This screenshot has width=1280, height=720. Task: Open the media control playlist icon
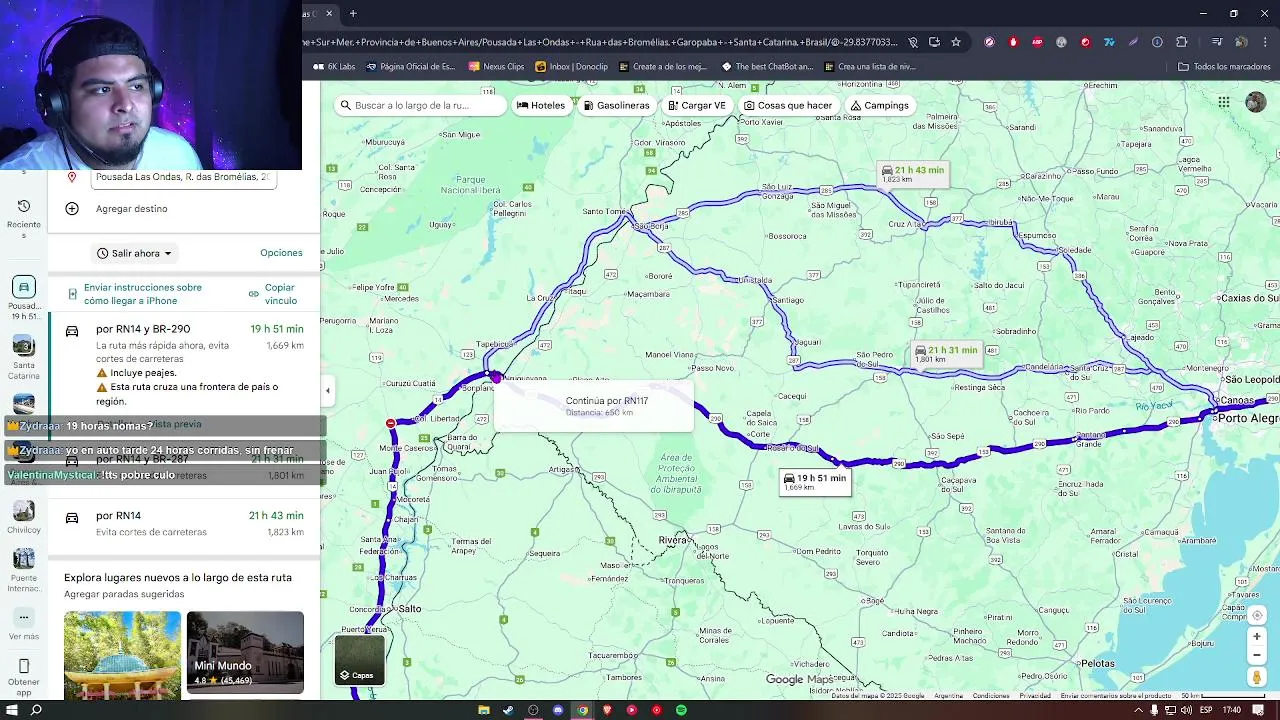1217,42
